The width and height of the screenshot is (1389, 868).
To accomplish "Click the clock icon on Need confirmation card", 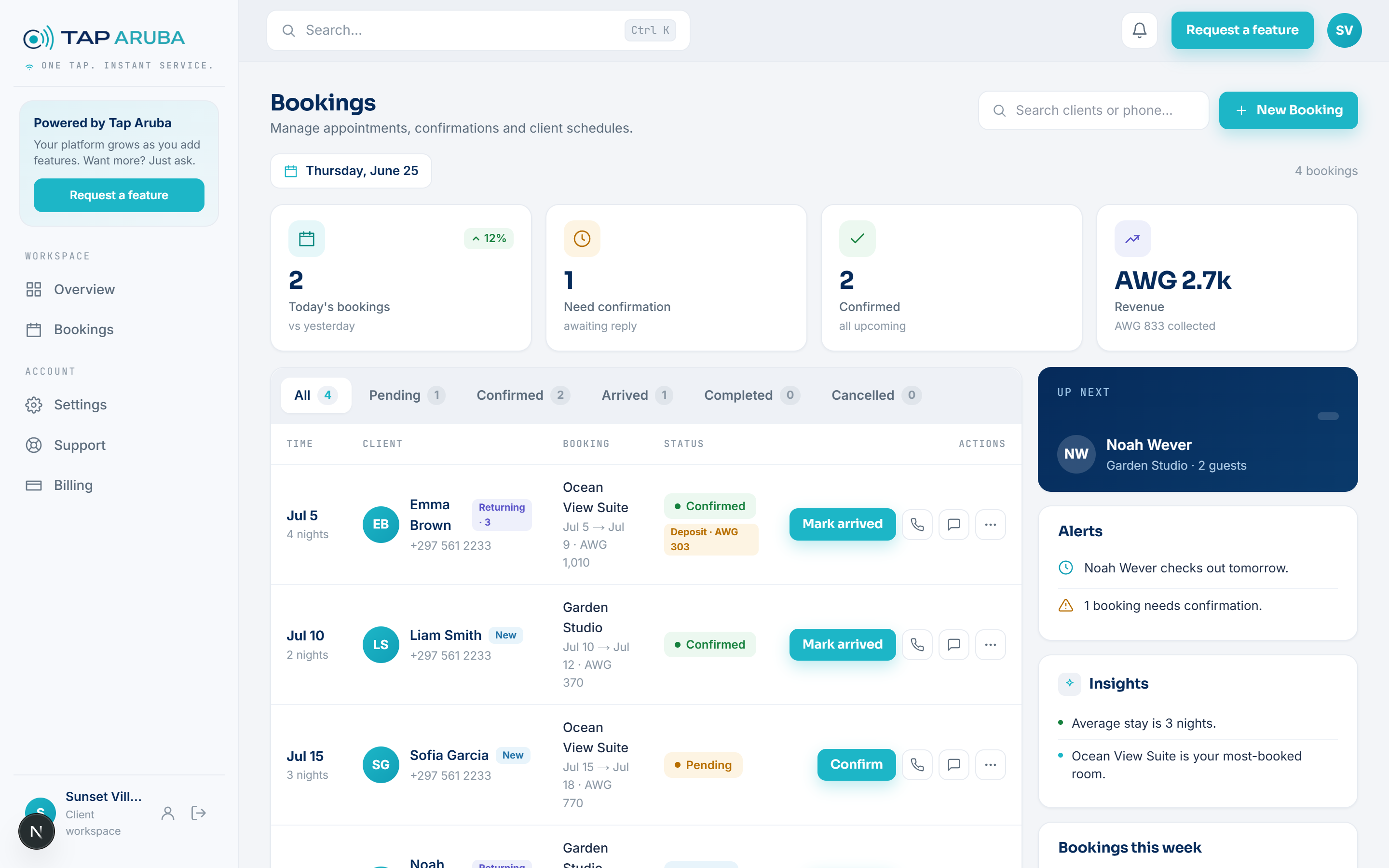I will tap(582, 238).
